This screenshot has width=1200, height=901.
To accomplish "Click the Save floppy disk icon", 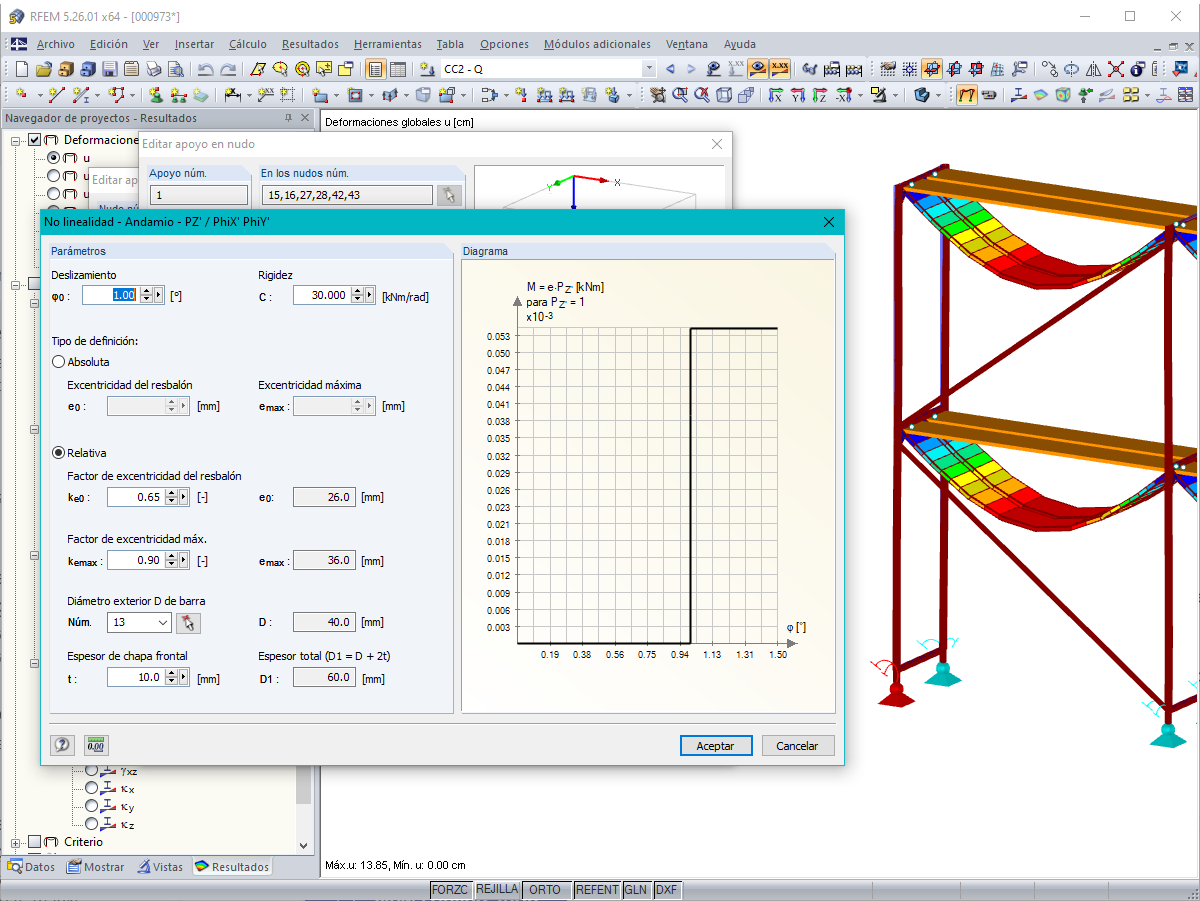I will pos(109,69).
